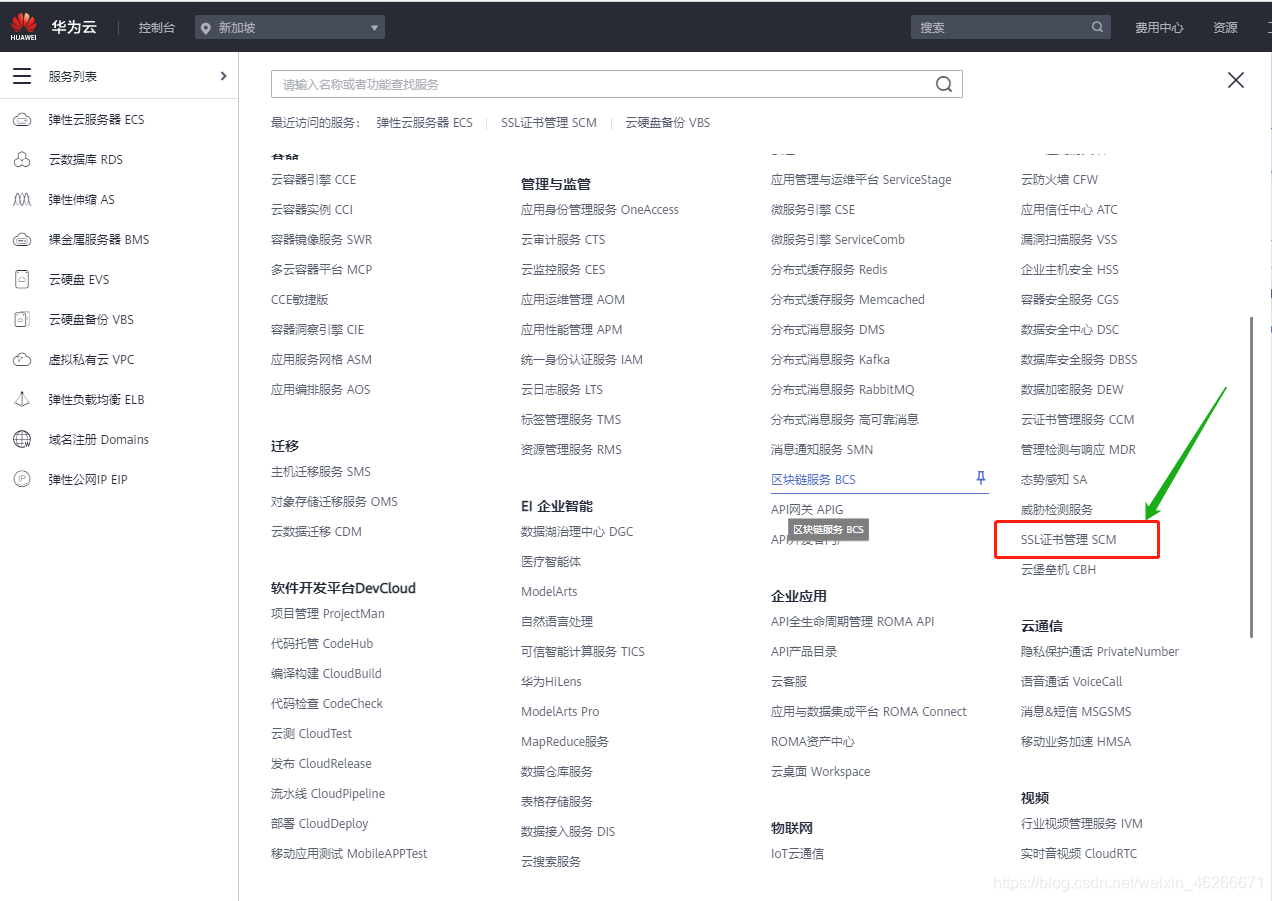Open recent service 云硬盘备份 VBS
The height and width of the screenshot is (901, 1272).
(668, 123)
